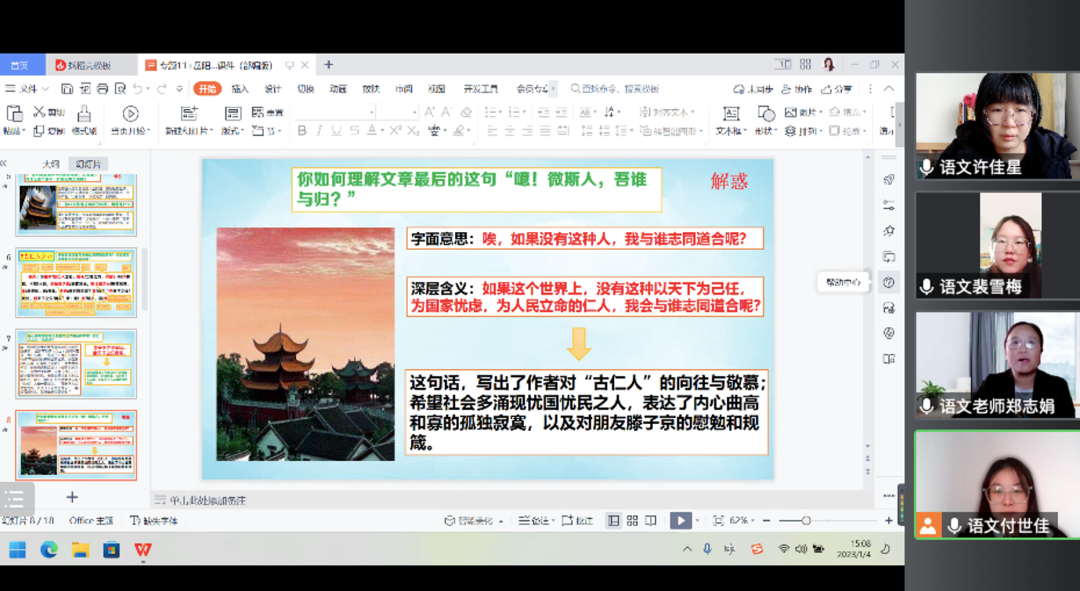
Task: Click the Comments (批注) button in status bar
Action: point(577,521)
